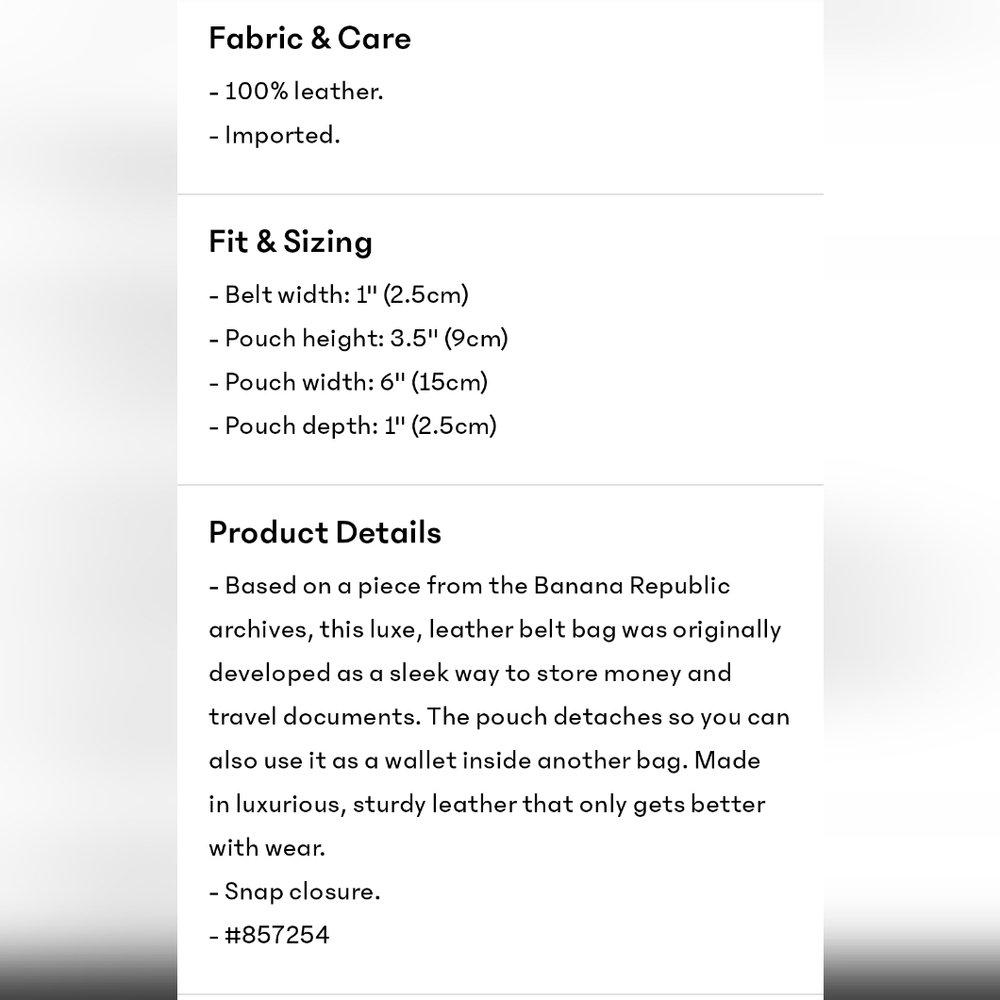Select the Belt width measurement line

tap(339, 295)
